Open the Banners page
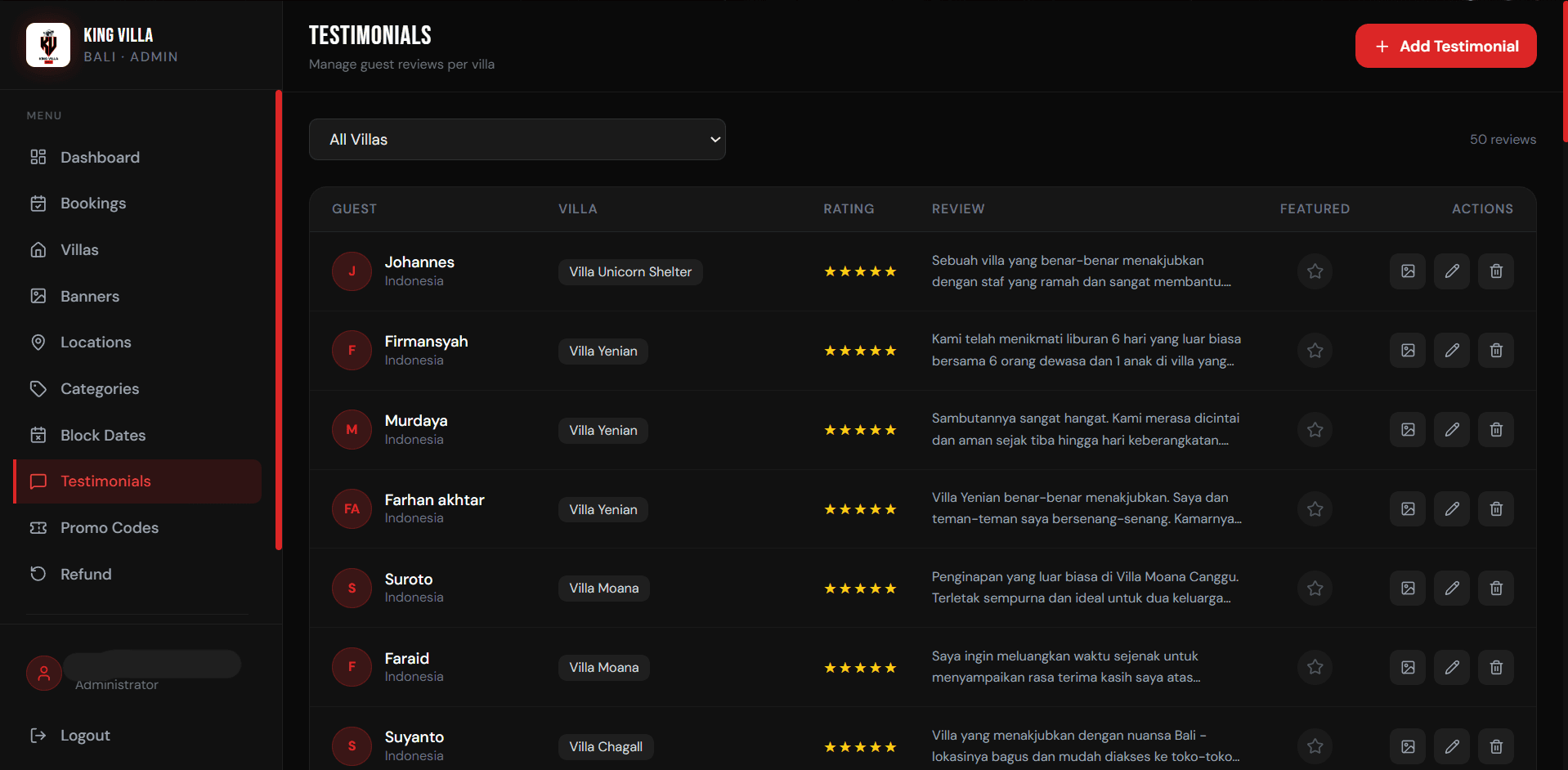Screen dimensions: 1568x770 pyautogui.click(x=137, y=296)
